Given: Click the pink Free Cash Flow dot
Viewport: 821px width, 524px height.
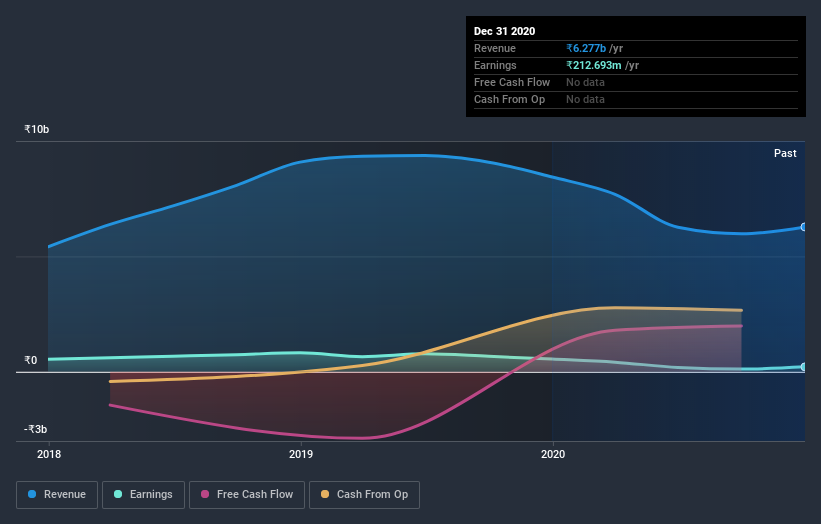Looking at the screenshot, I should [x=205, y=494].
